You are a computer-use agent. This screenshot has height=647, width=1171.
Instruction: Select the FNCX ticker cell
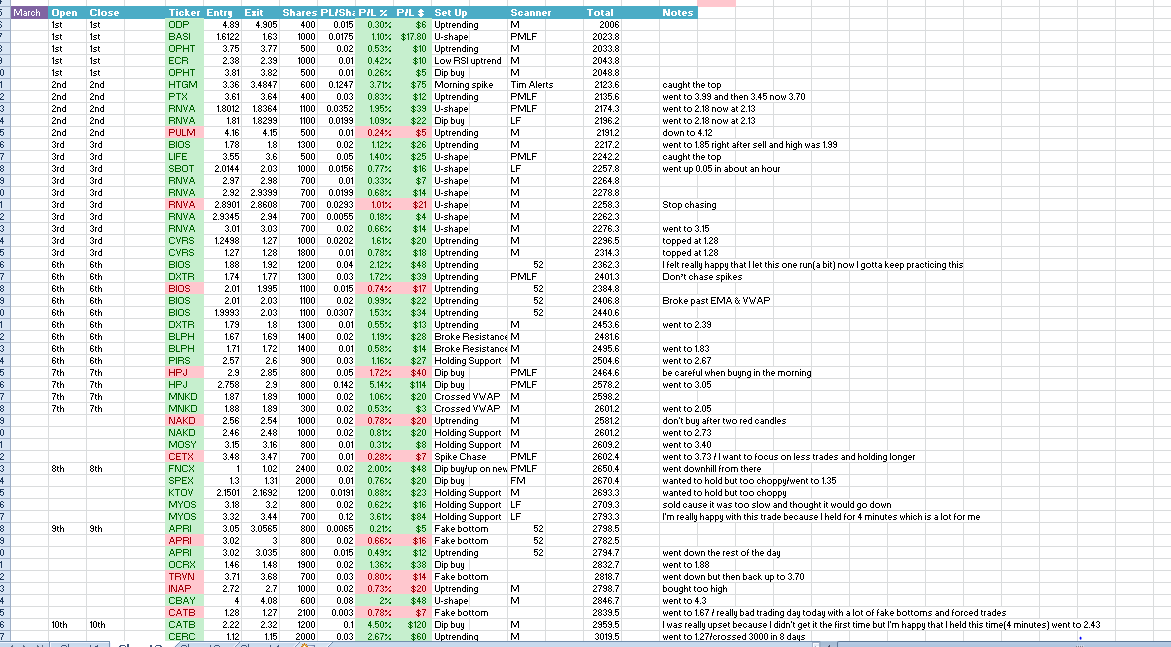point(184,468)
